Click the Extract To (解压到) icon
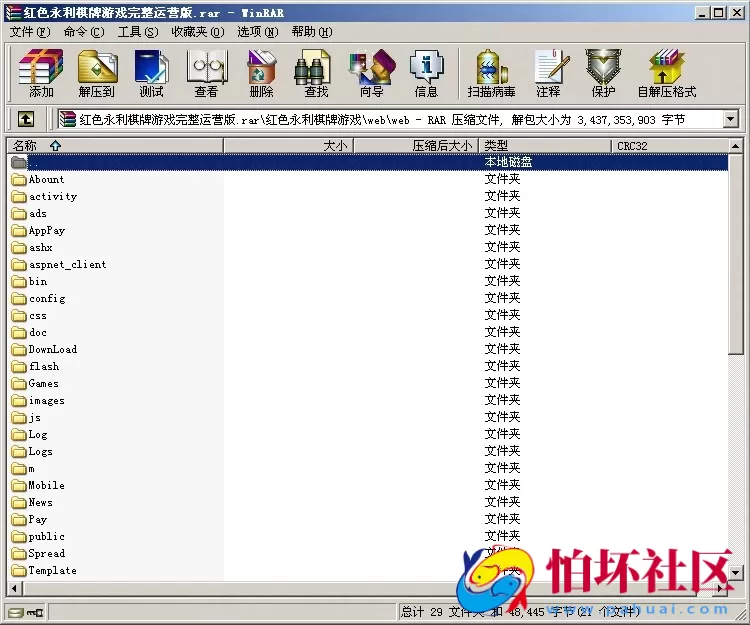Screen dimensions: 750x625 click(x=97, y=73)
